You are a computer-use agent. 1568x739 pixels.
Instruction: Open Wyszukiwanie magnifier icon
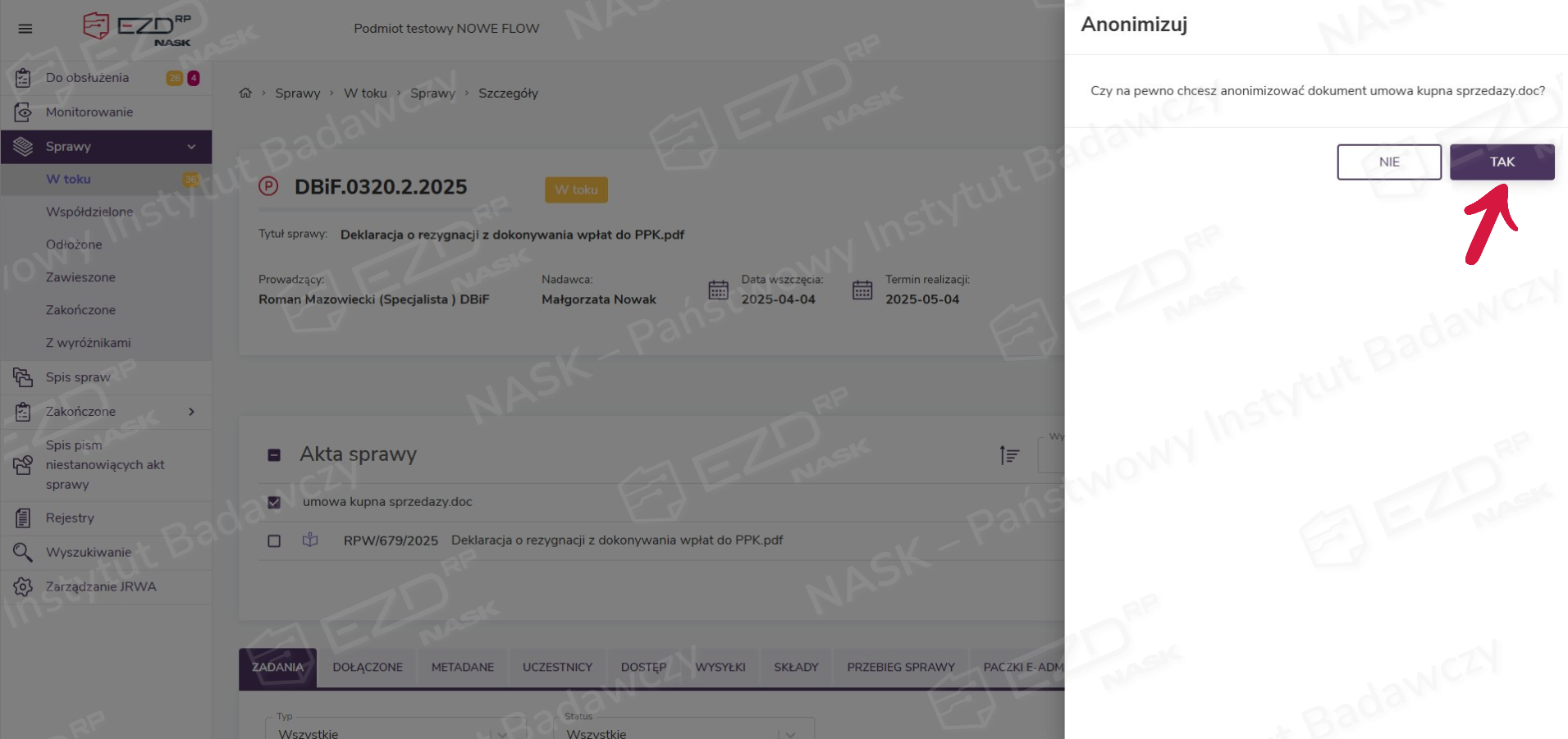coord(23,553)
